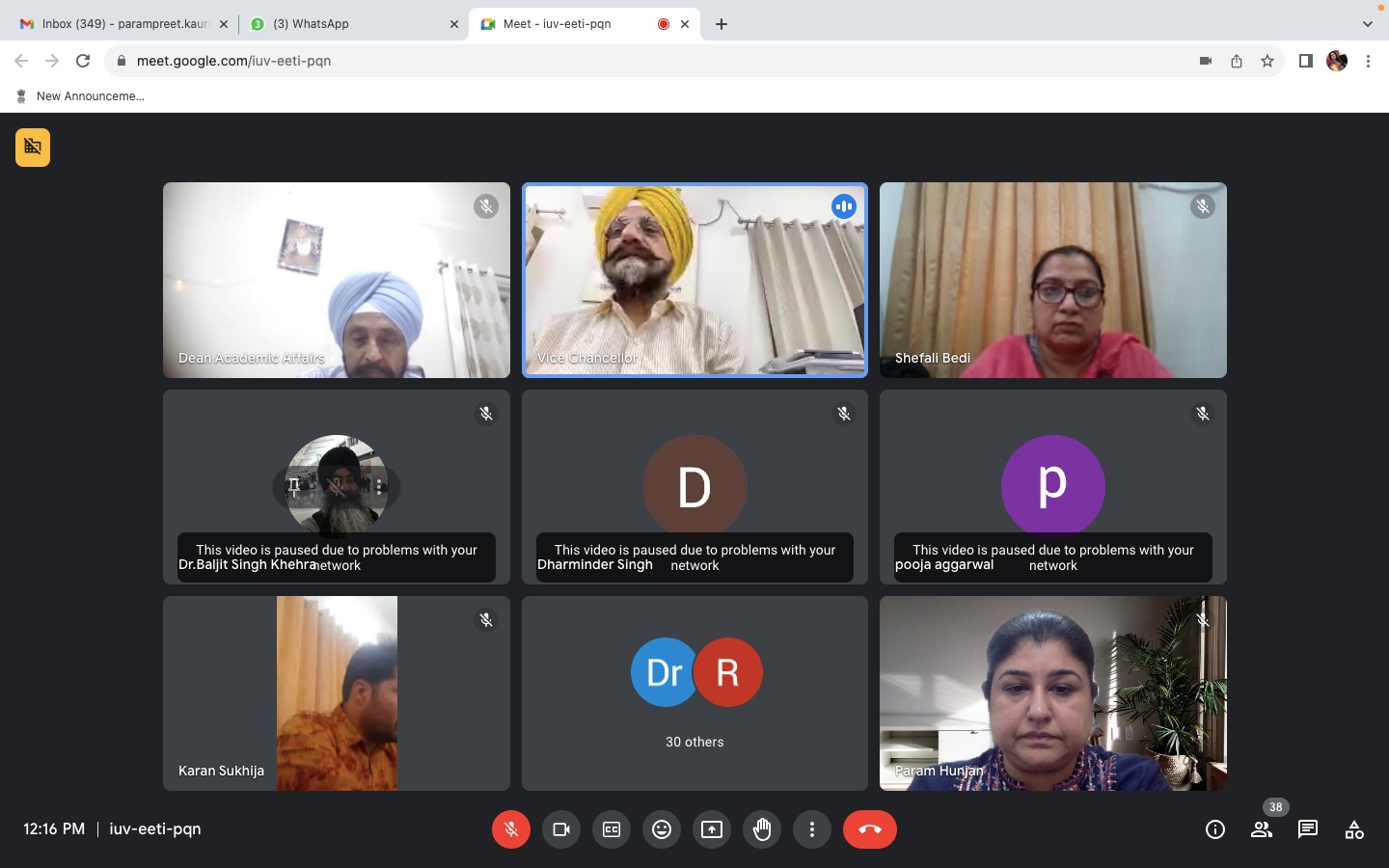Open Chrome's three-dot menu
Screen dimensions: 1389x868
pyautogui.click(x=1368, y=61)
